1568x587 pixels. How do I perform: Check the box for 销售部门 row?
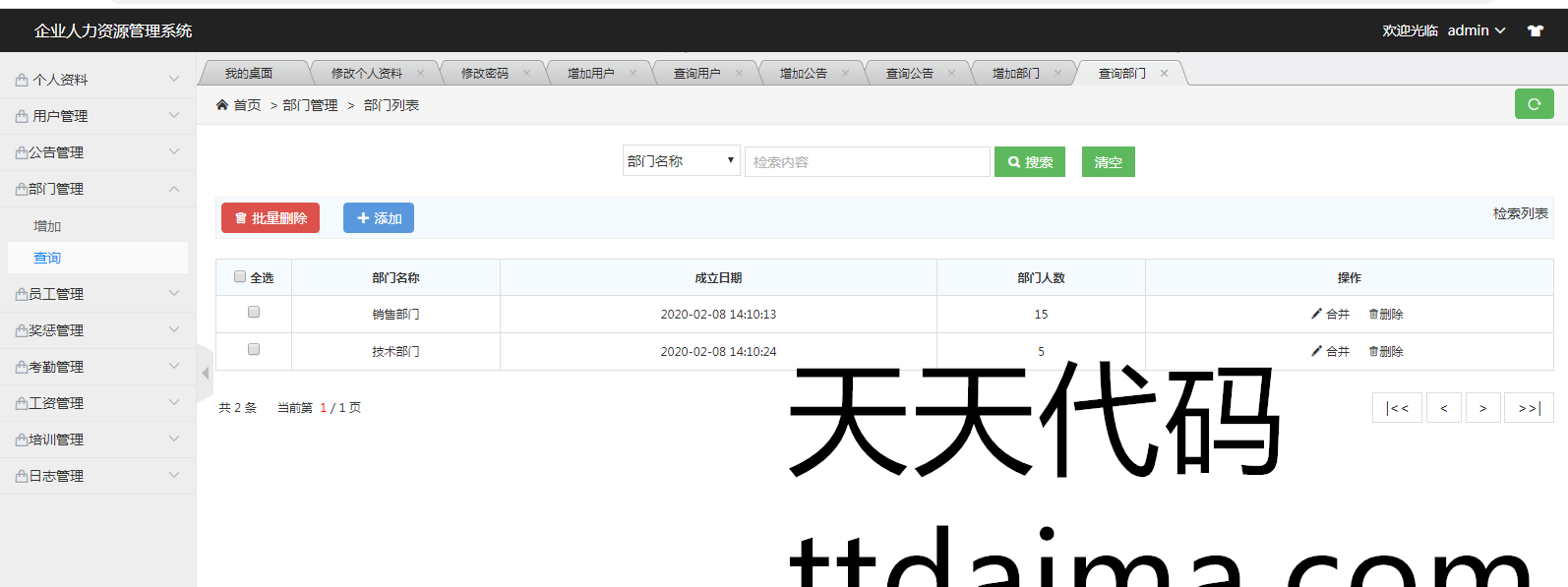pos(254,313)
